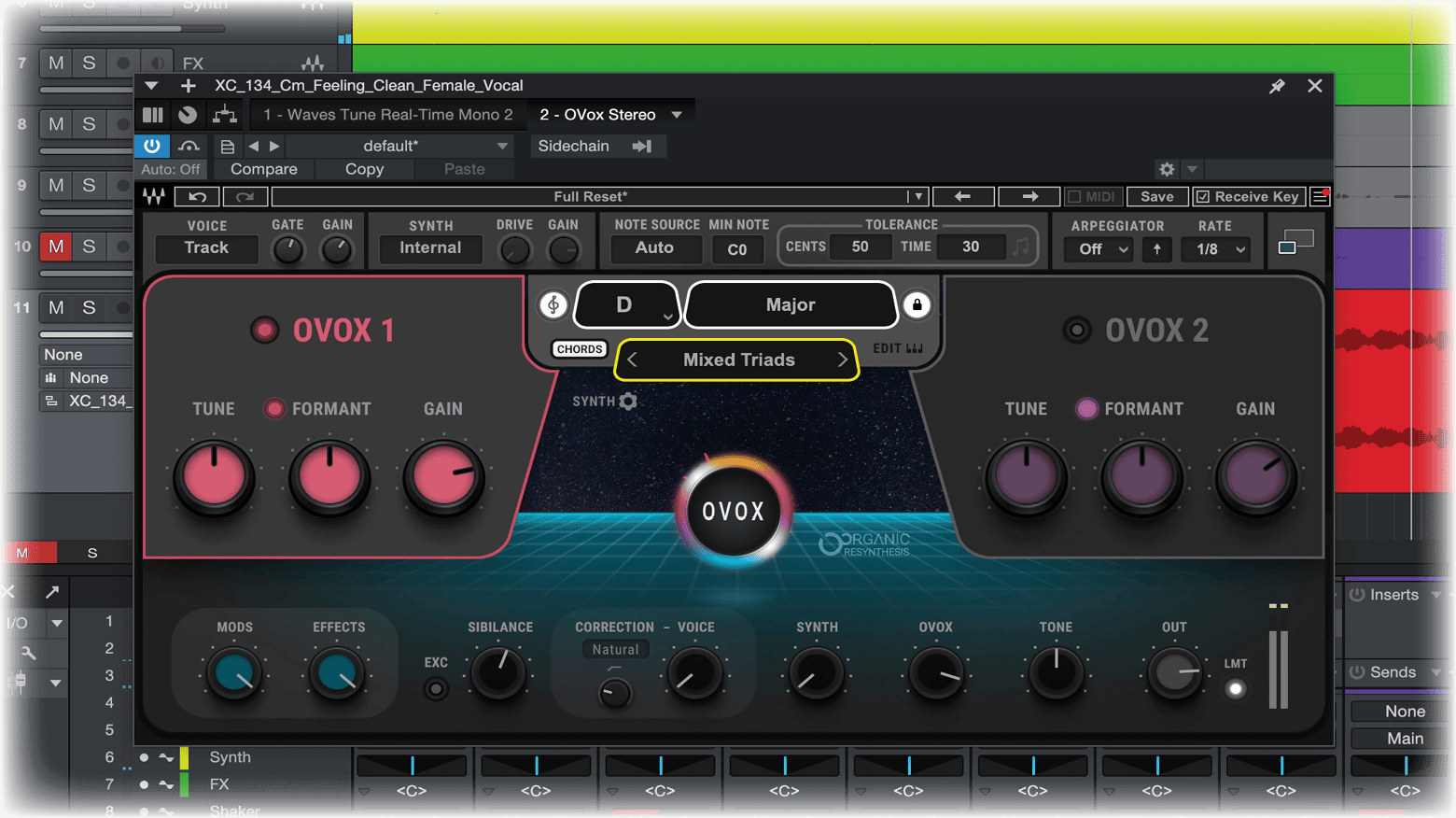Click Auto: Off automation button
Image resolution: width=1456 pixels, height=818 pixels.
[x=171, y=169]
